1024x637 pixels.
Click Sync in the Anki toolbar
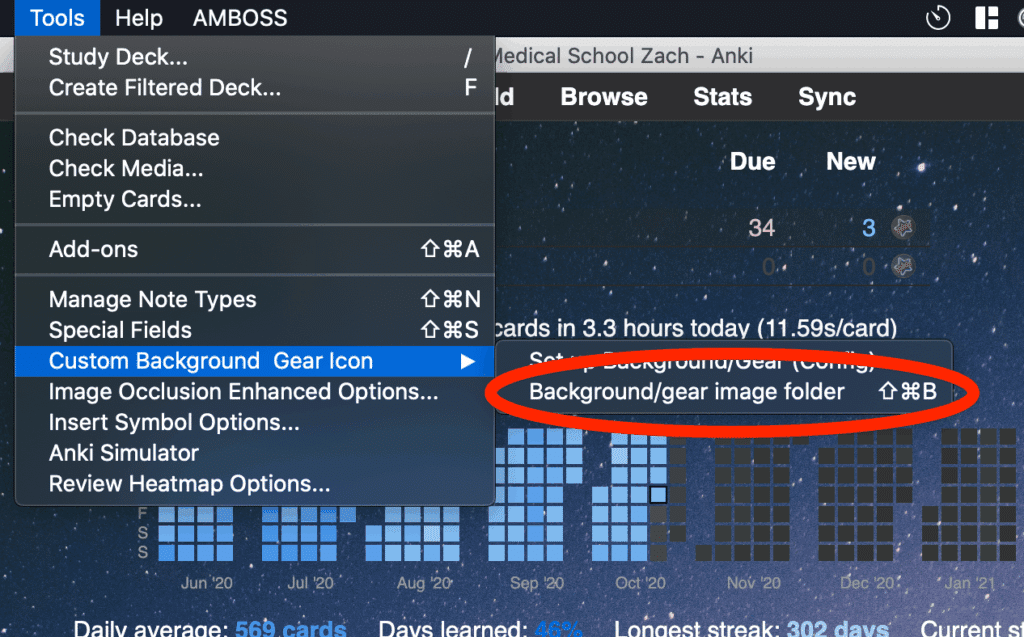827,97
